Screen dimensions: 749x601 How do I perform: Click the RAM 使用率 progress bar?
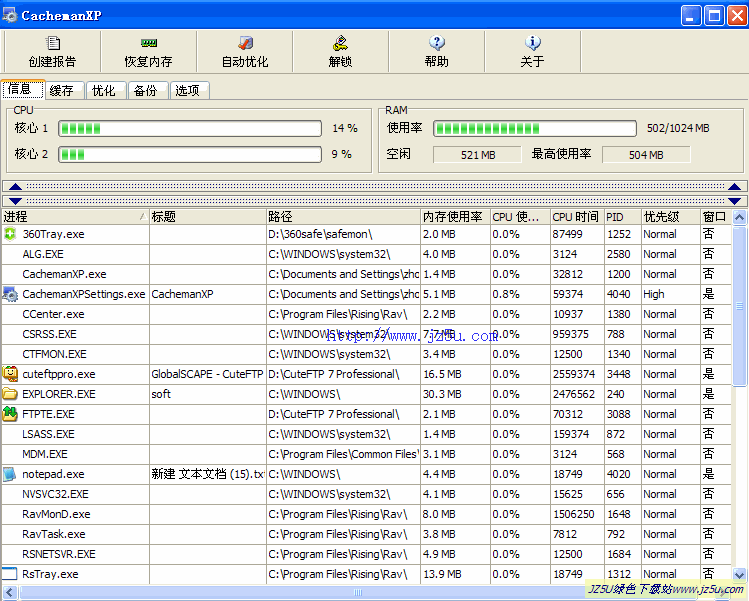(535, 128)
